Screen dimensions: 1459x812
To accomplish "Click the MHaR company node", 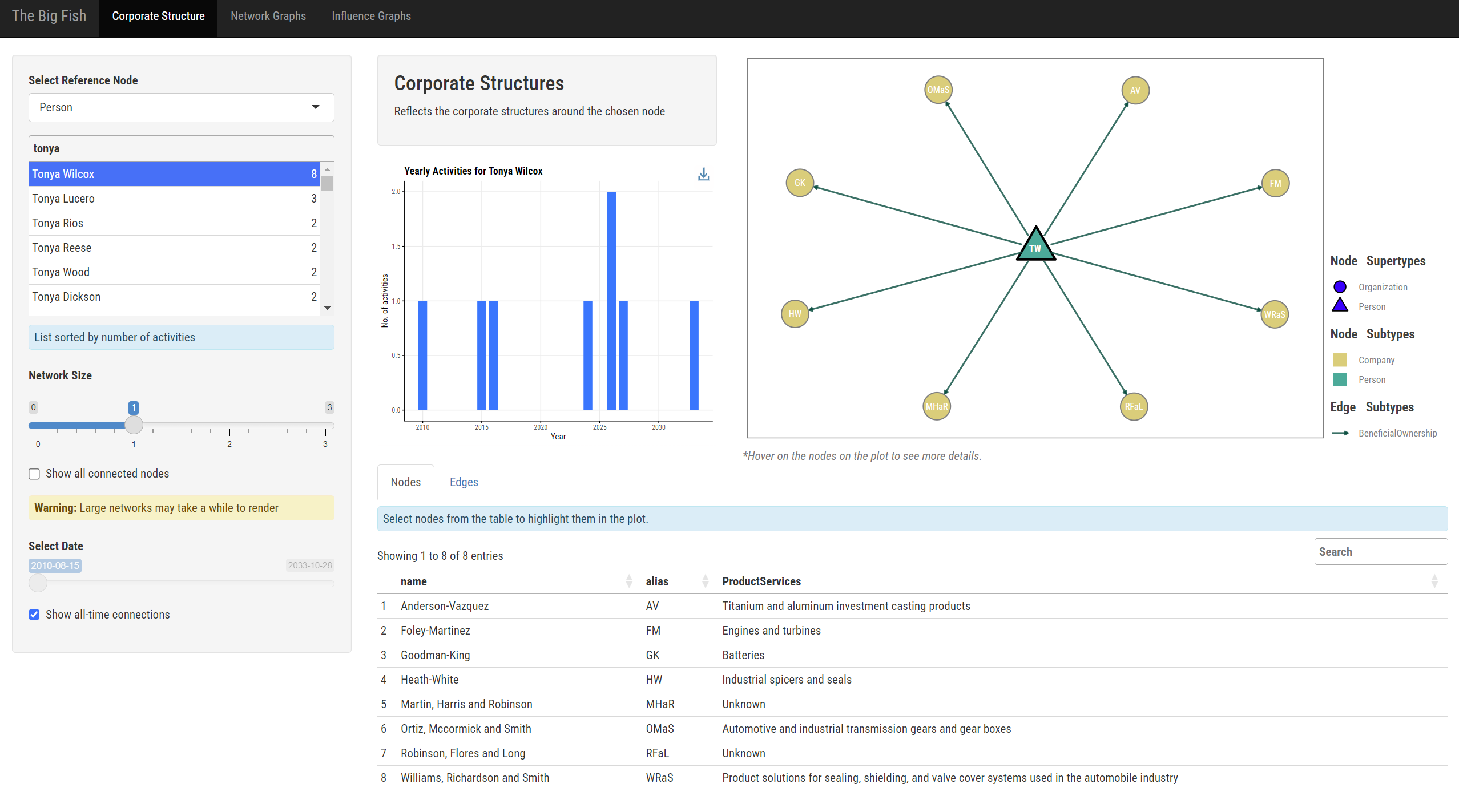I will coord(936,406).
